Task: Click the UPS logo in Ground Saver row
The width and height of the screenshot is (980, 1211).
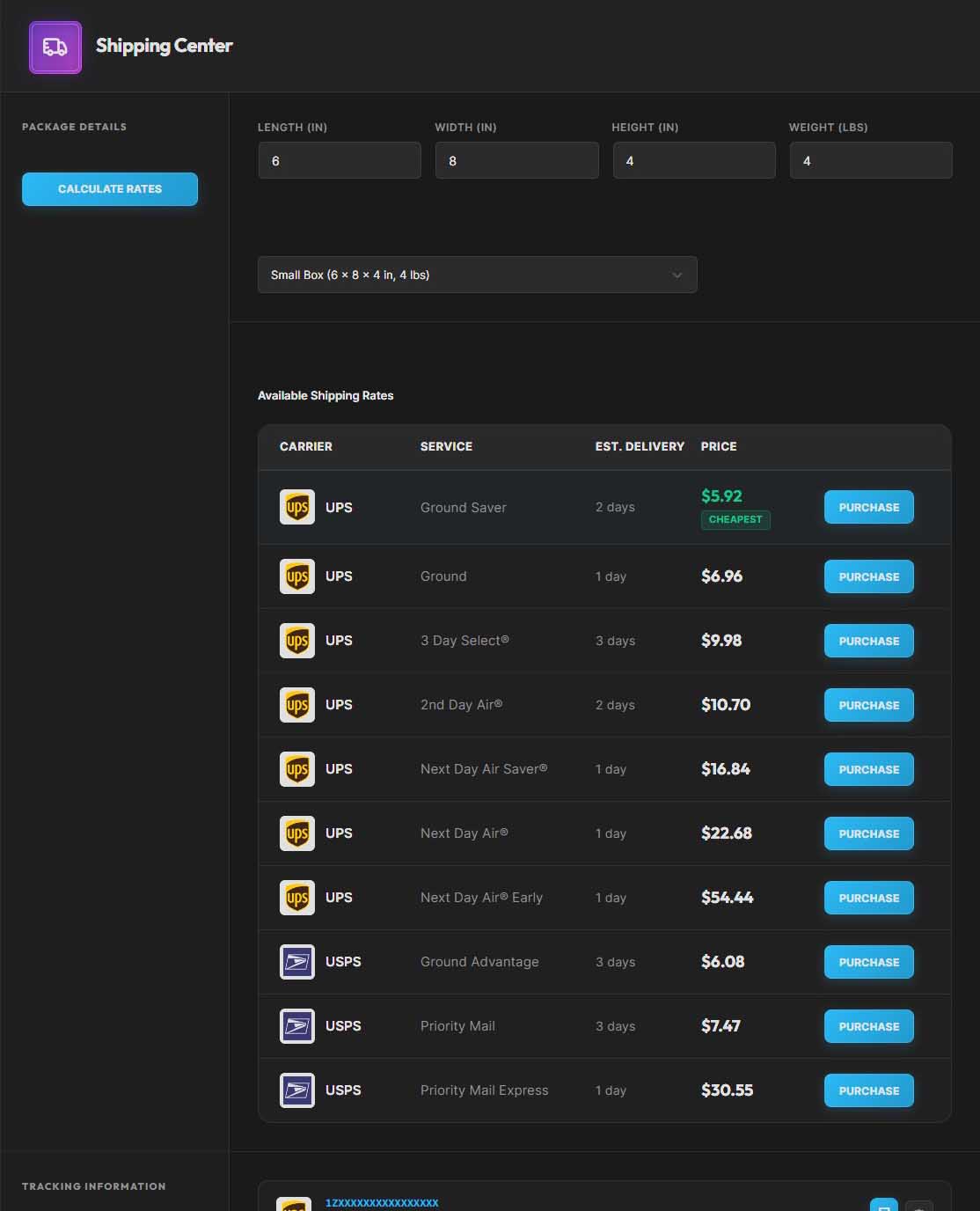Action: coord(297,508)
